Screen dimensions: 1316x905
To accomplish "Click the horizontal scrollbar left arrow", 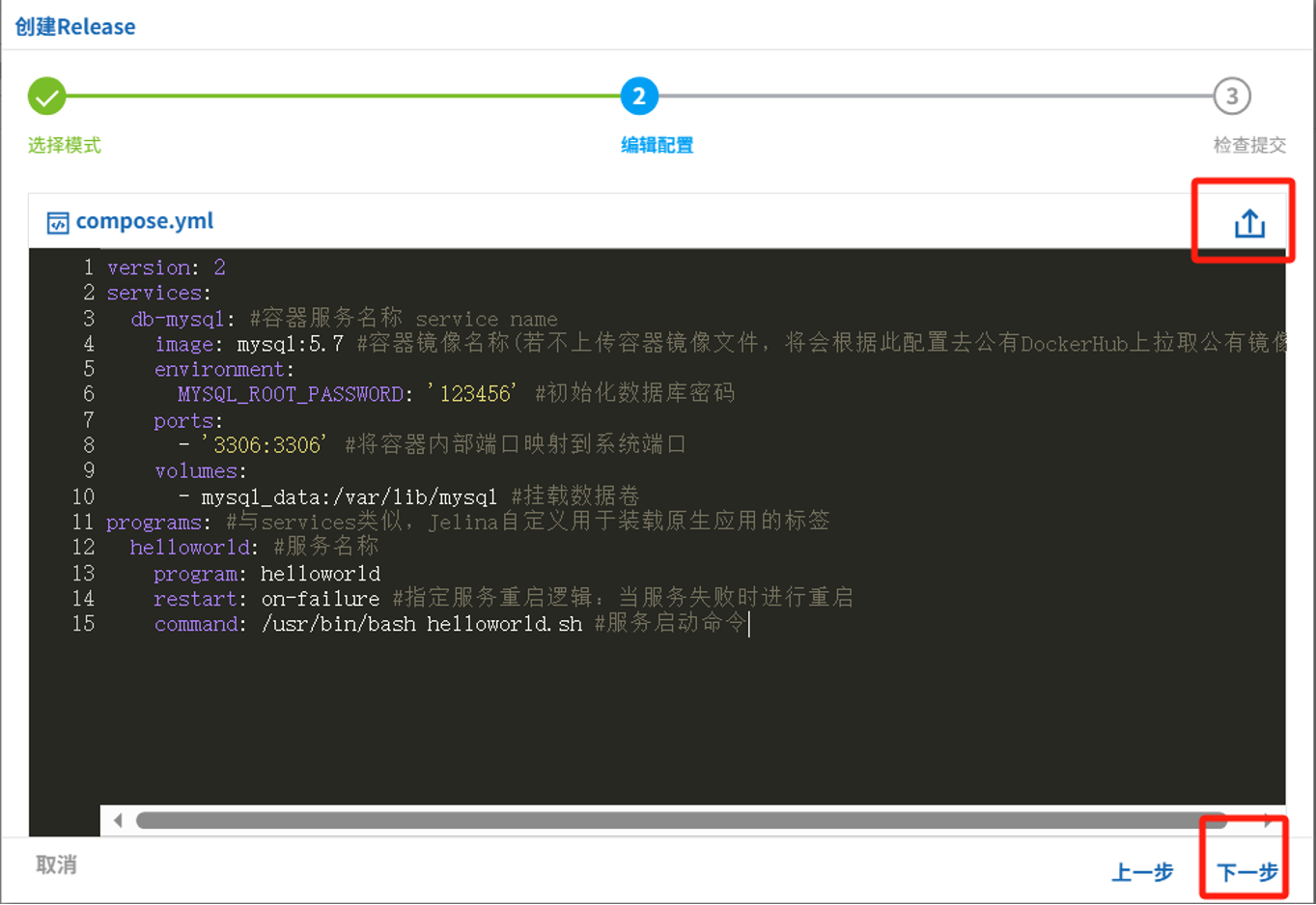I will [118, 821].
